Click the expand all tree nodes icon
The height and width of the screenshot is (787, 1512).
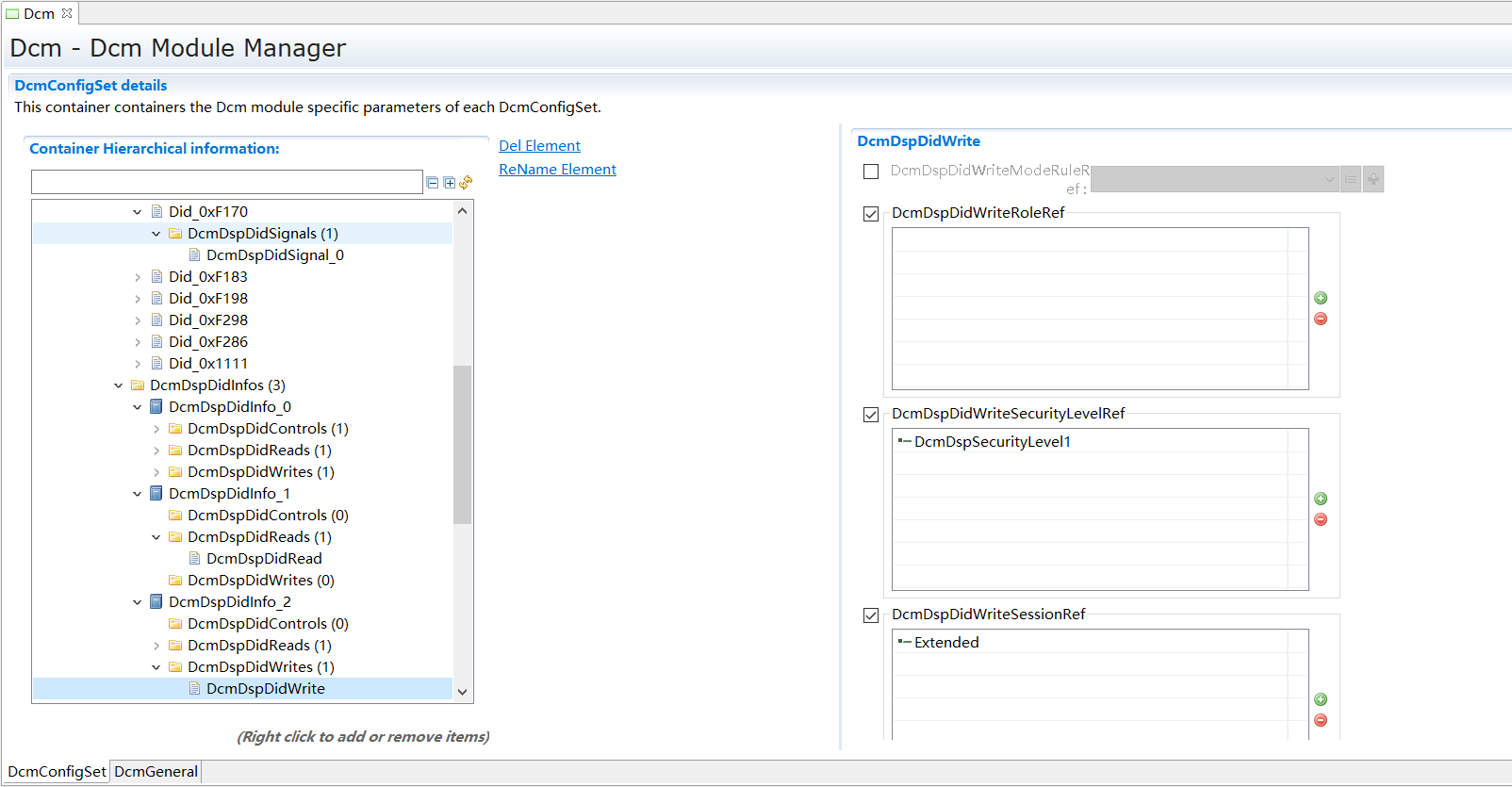coord(450,183)
